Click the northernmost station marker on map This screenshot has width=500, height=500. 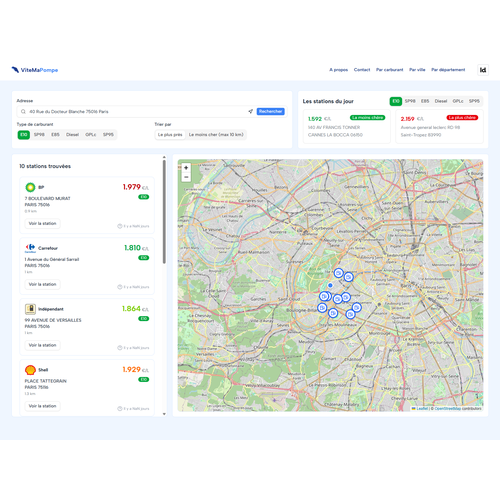click(x=339, y=273)
